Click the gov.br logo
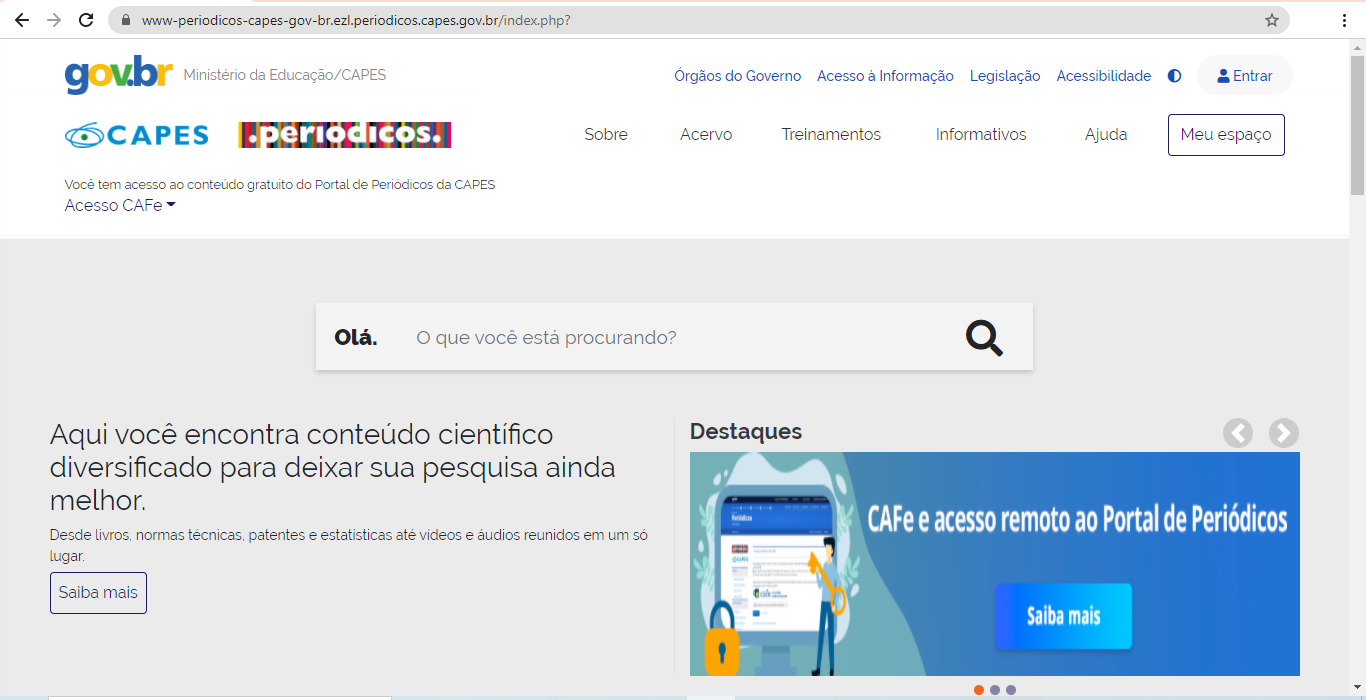 point(119,75)
